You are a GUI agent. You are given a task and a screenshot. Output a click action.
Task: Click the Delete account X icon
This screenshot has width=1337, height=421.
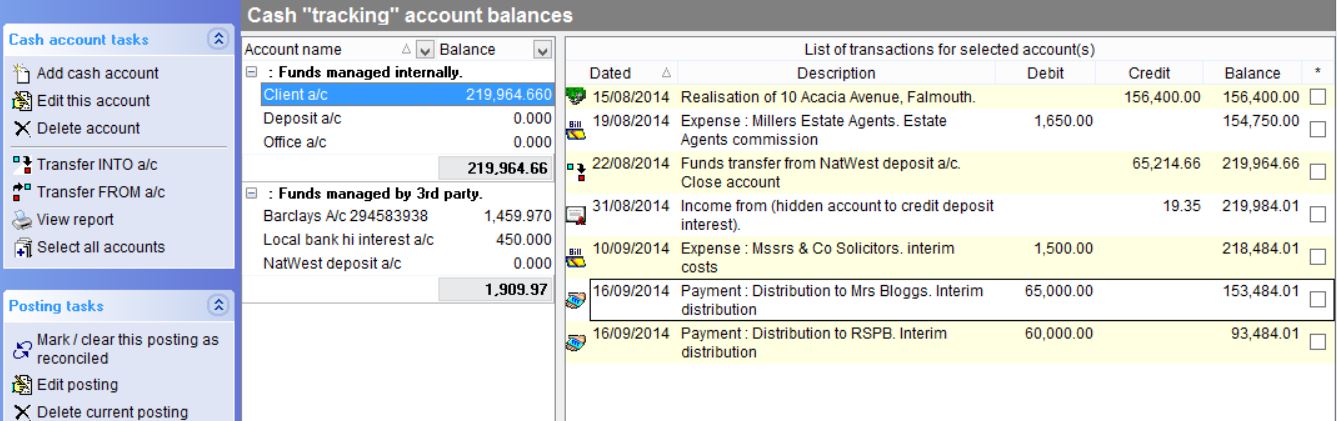coord(23,128)
